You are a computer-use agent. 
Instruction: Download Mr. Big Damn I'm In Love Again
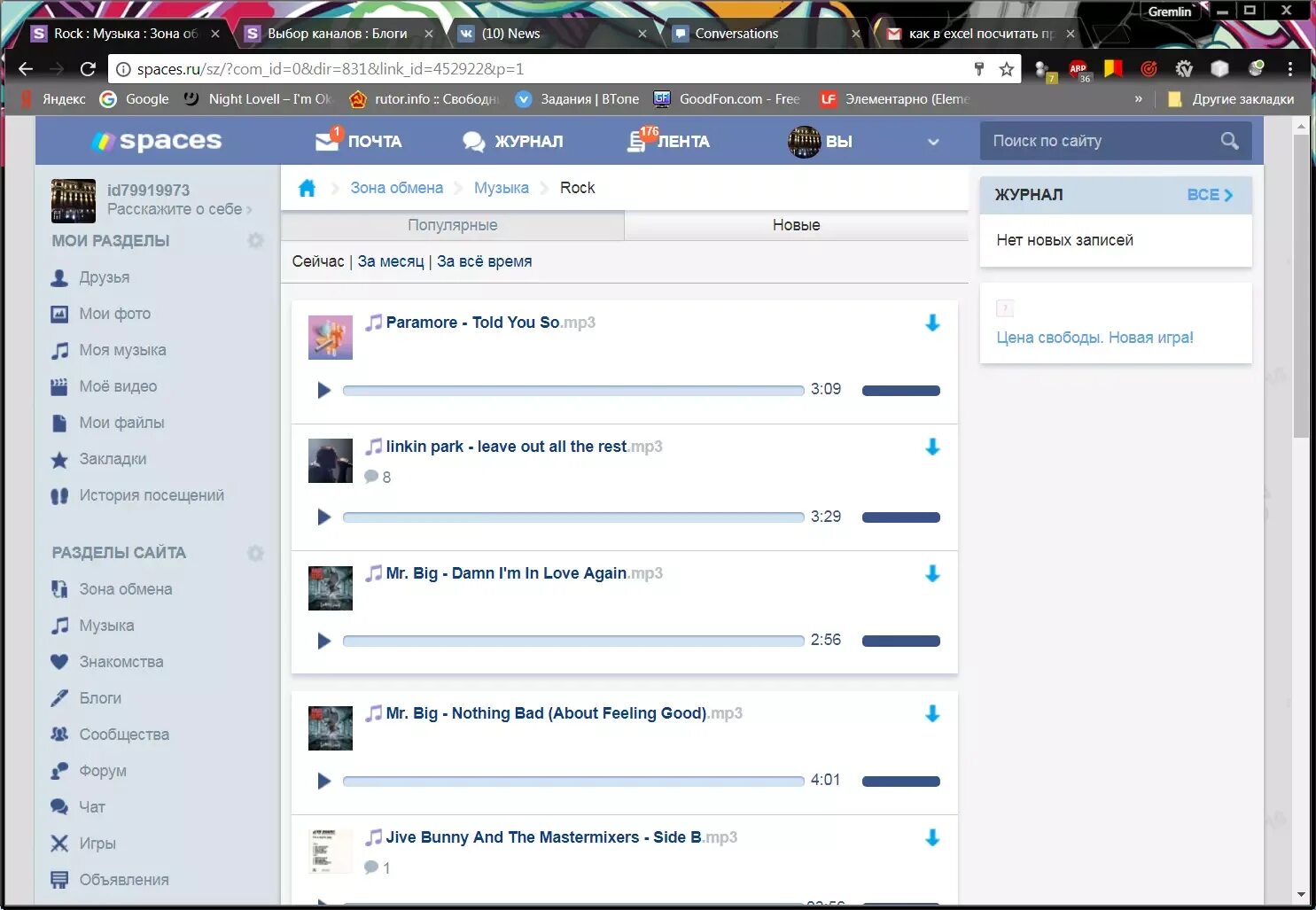932,573
